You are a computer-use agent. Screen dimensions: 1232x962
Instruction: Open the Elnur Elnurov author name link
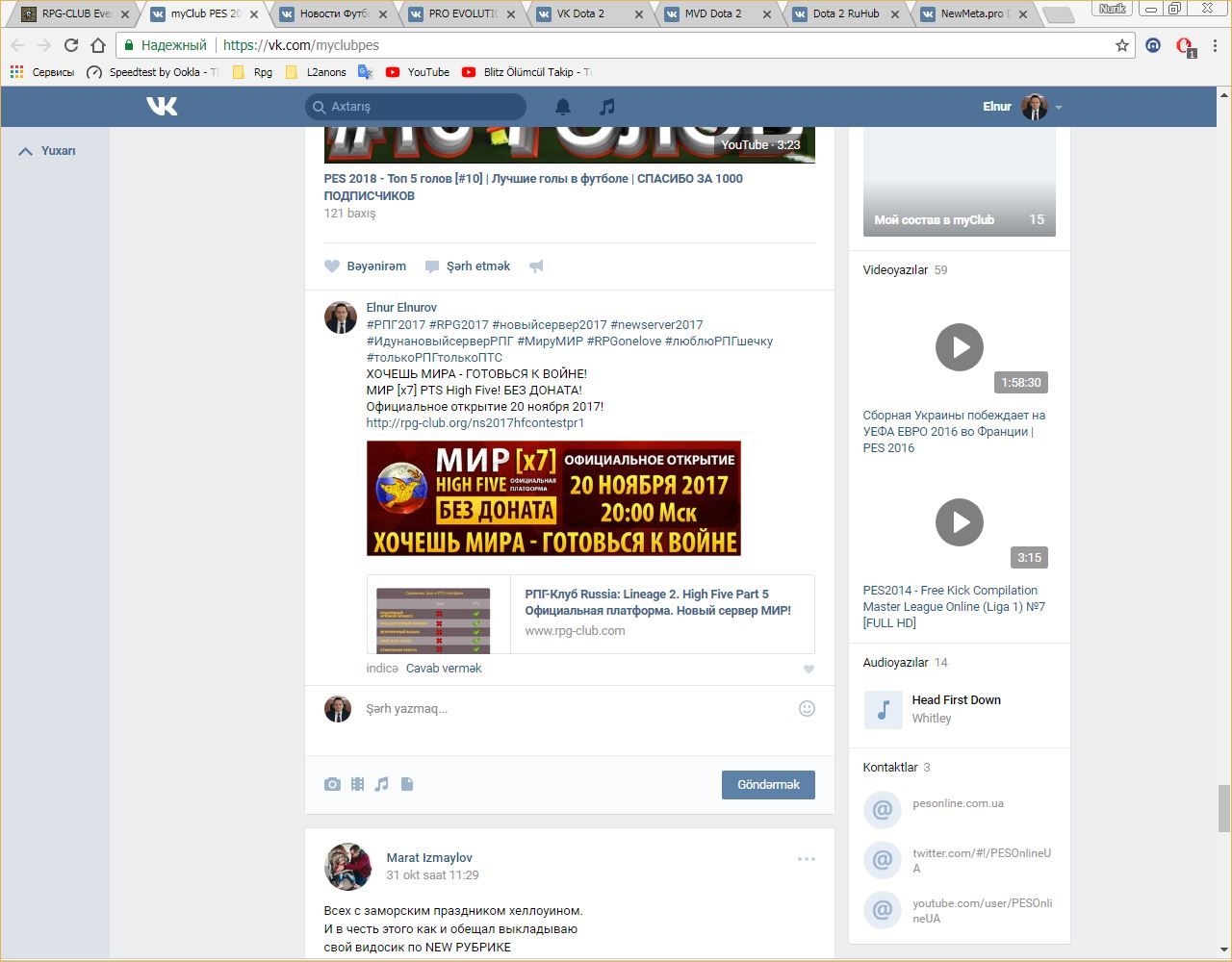tap(401, 308)
